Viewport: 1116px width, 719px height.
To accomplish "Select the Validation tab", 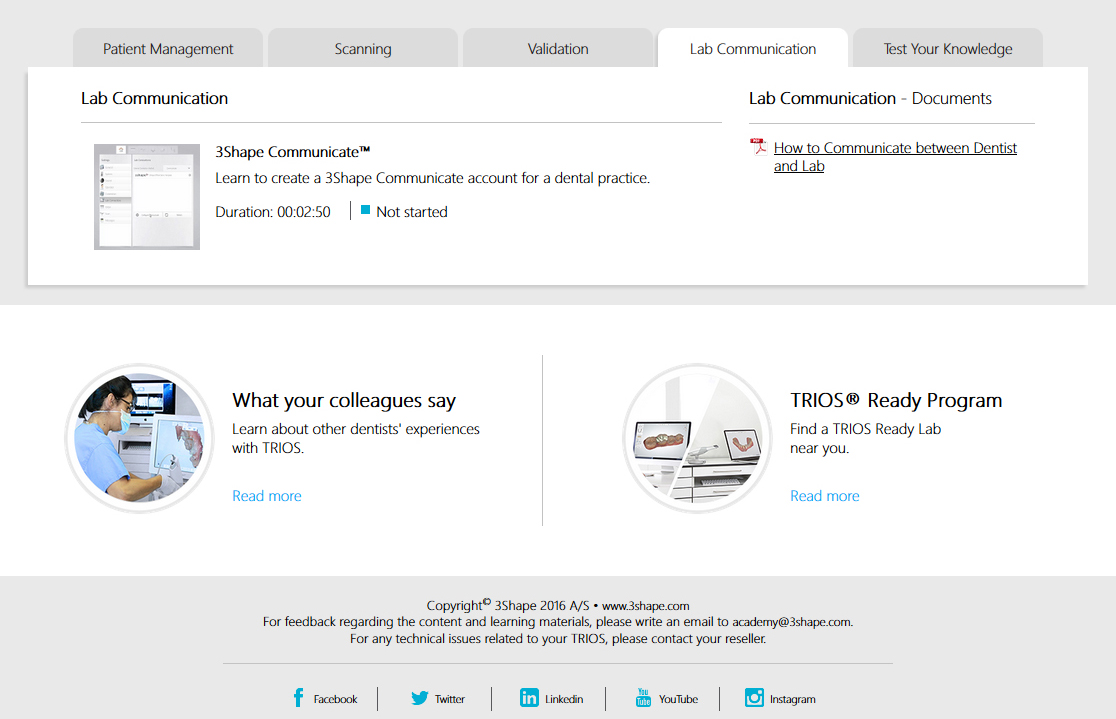I will tap(558, 49).
